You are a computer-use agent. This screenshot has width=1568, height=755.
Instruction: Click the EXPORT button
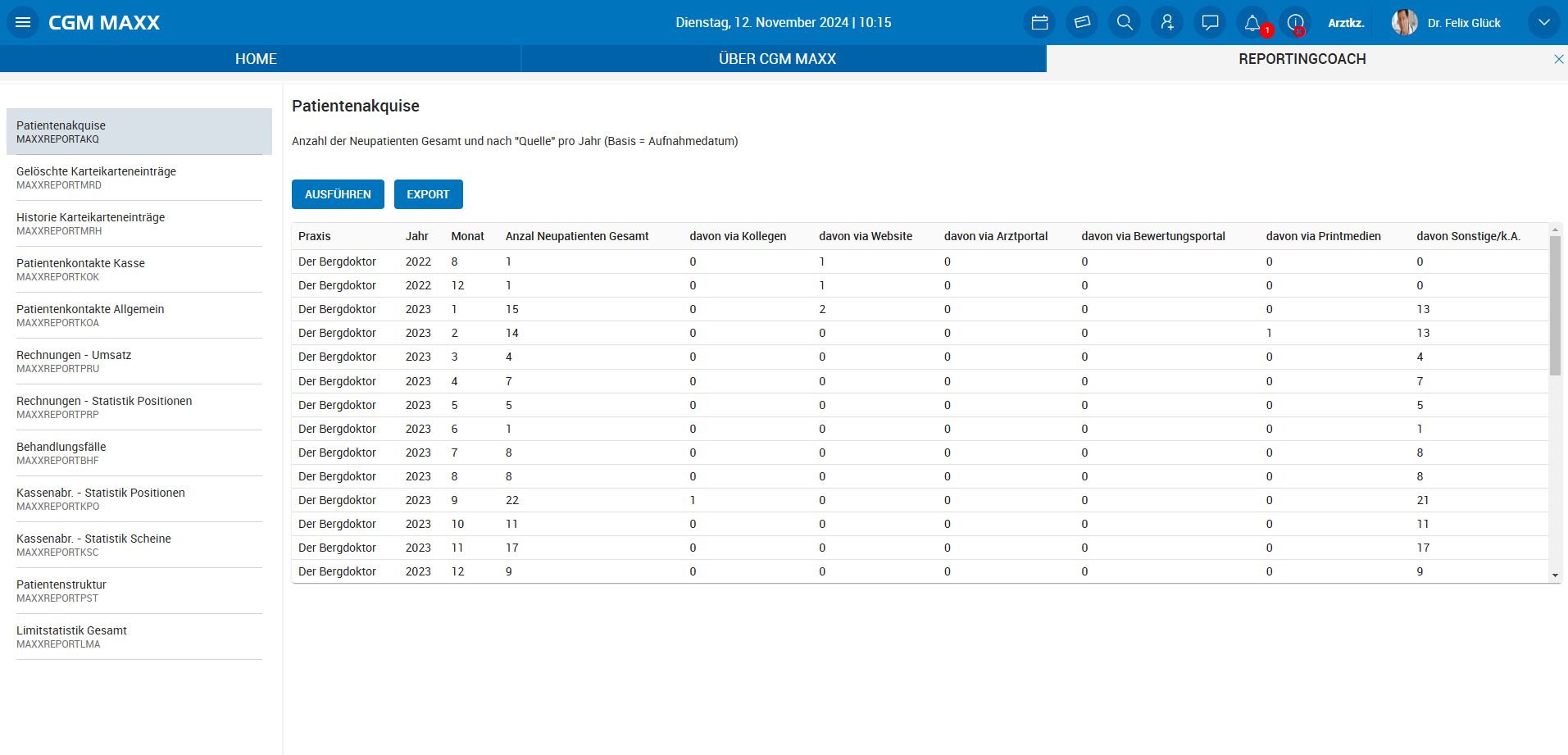tap(428, 194)
